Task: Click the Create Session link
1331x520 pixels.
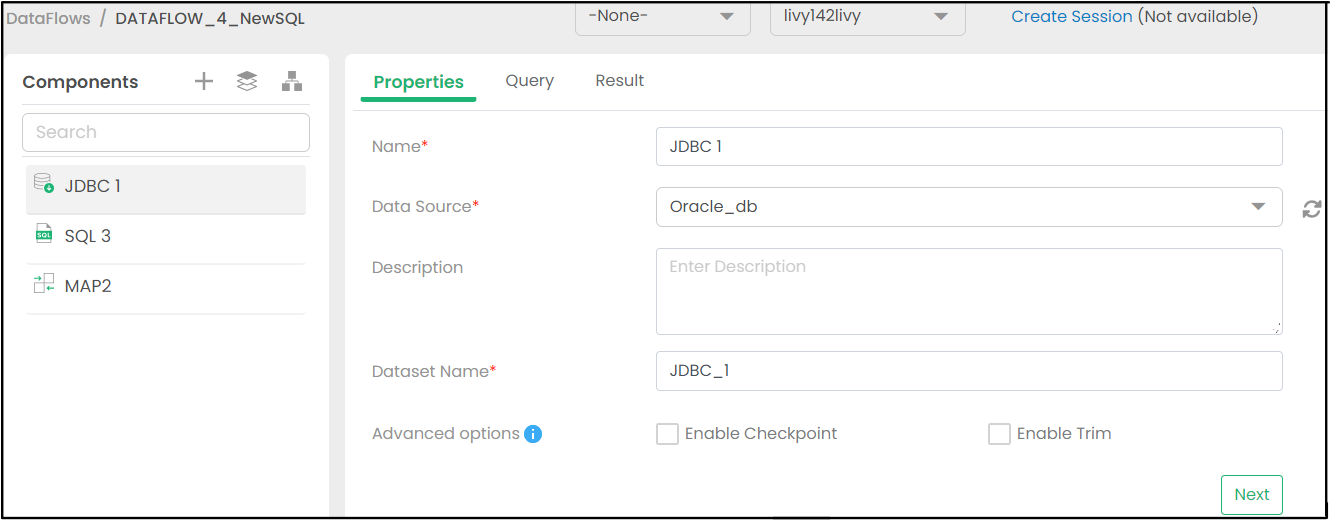Action: [1071, 17]
